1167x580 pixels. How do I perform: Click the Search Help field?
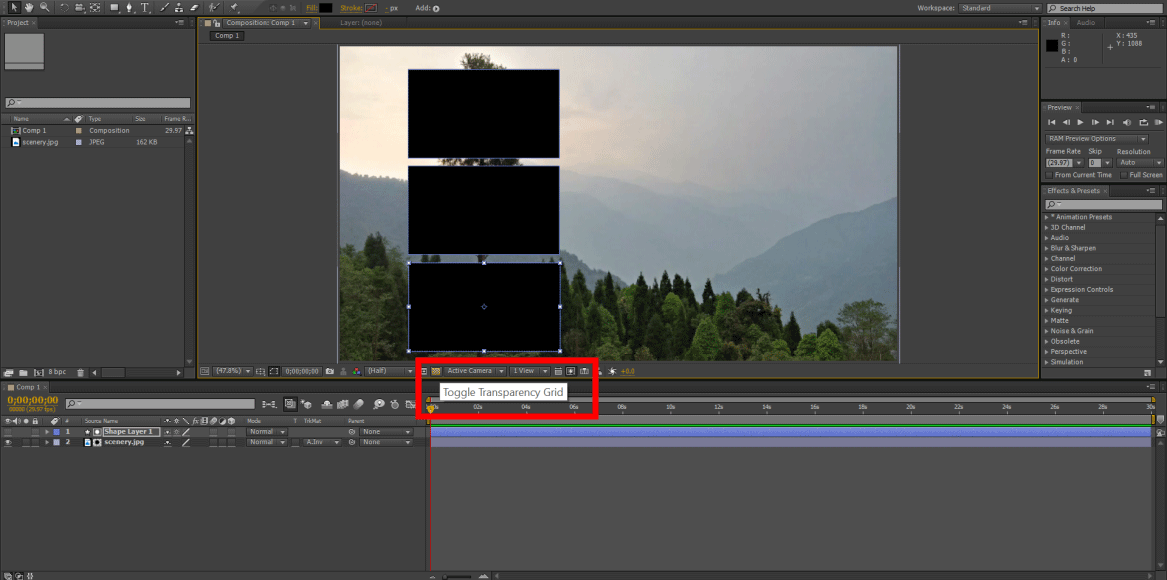click(1105, 8)
